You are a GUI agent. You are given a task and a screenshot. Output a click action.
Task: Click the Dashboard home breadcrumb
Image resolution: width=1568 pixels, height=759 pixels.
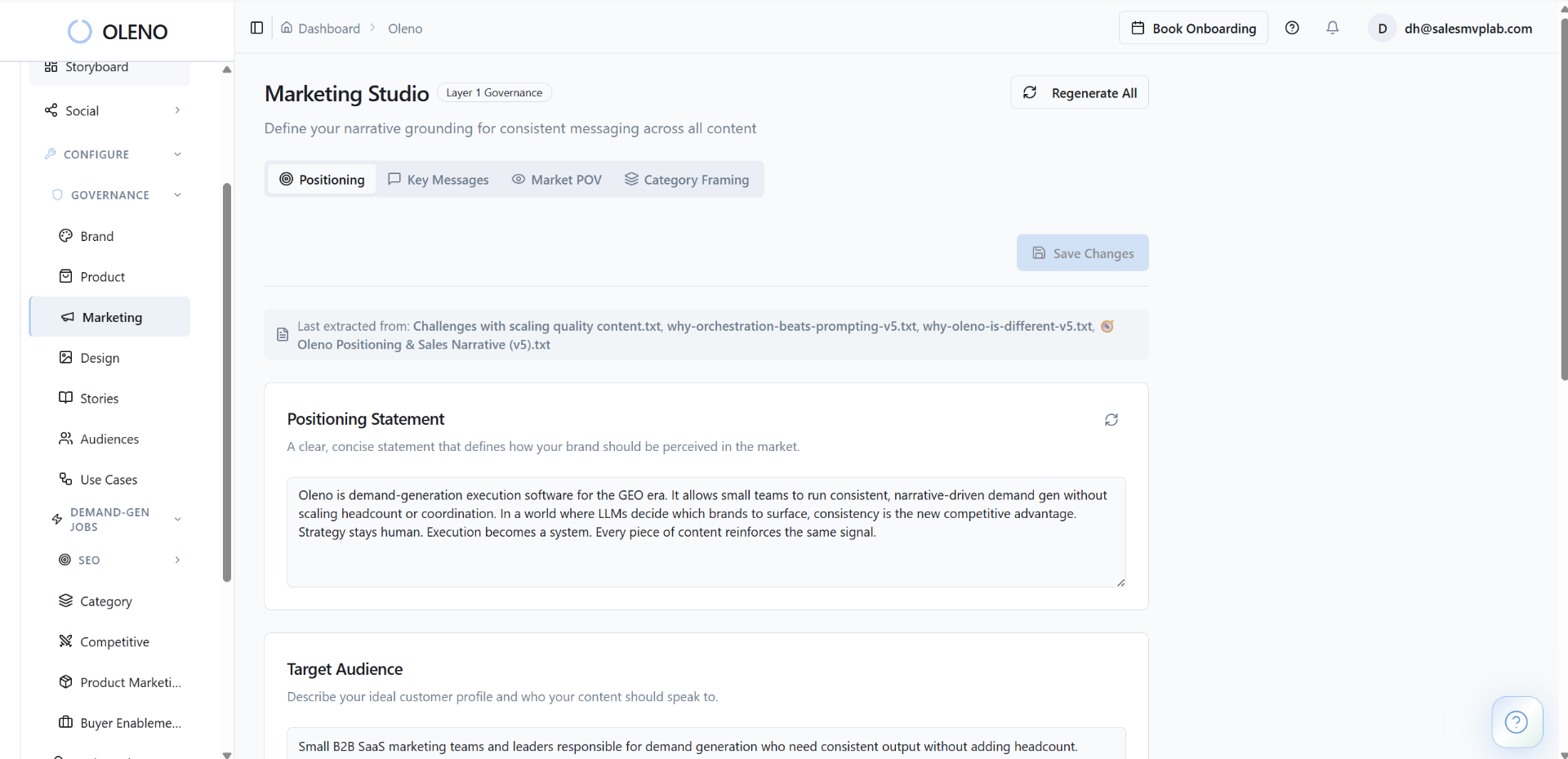point(320,29)
